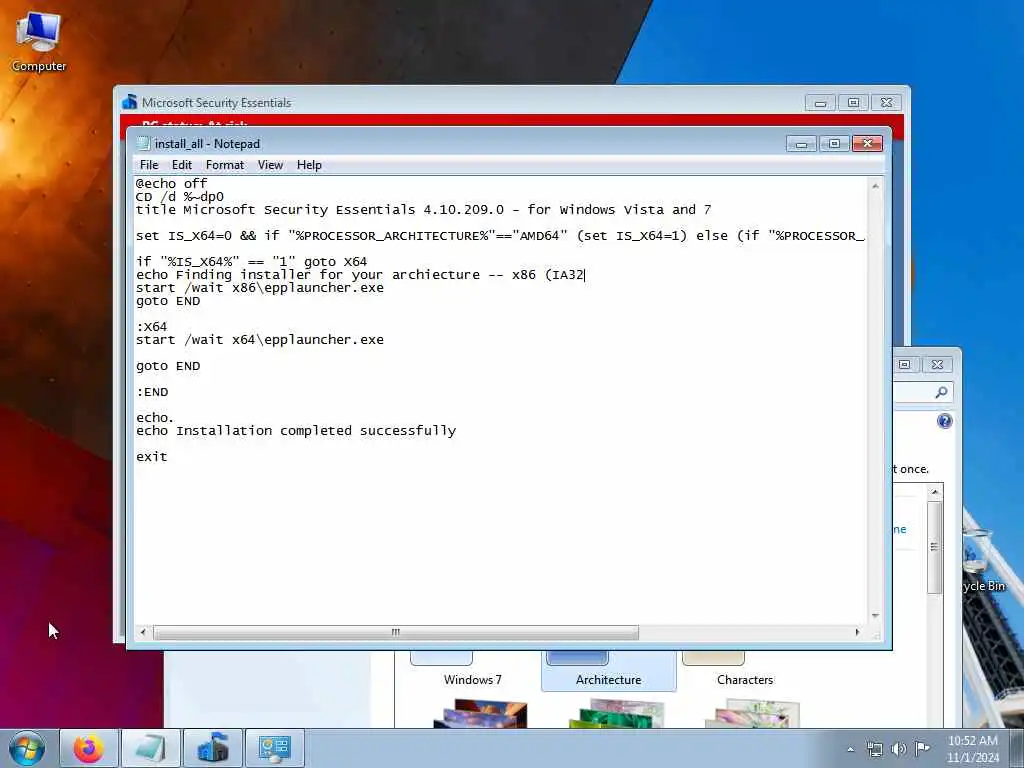This screenshot has width=1024, height=768.
Task: Close the Personalization window
Action: [x=937, y=364]
